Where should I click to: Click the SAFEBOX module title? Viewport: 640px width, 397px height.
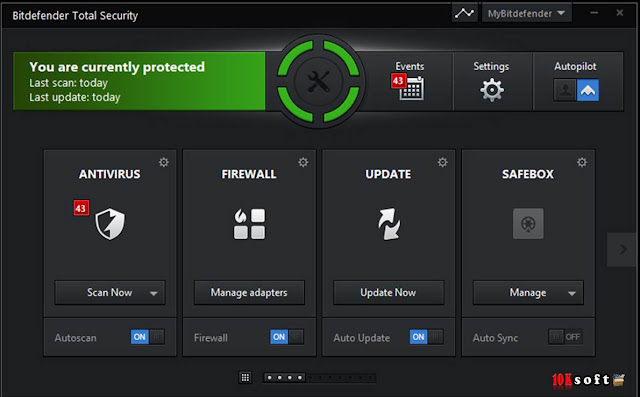click(528, 174)
